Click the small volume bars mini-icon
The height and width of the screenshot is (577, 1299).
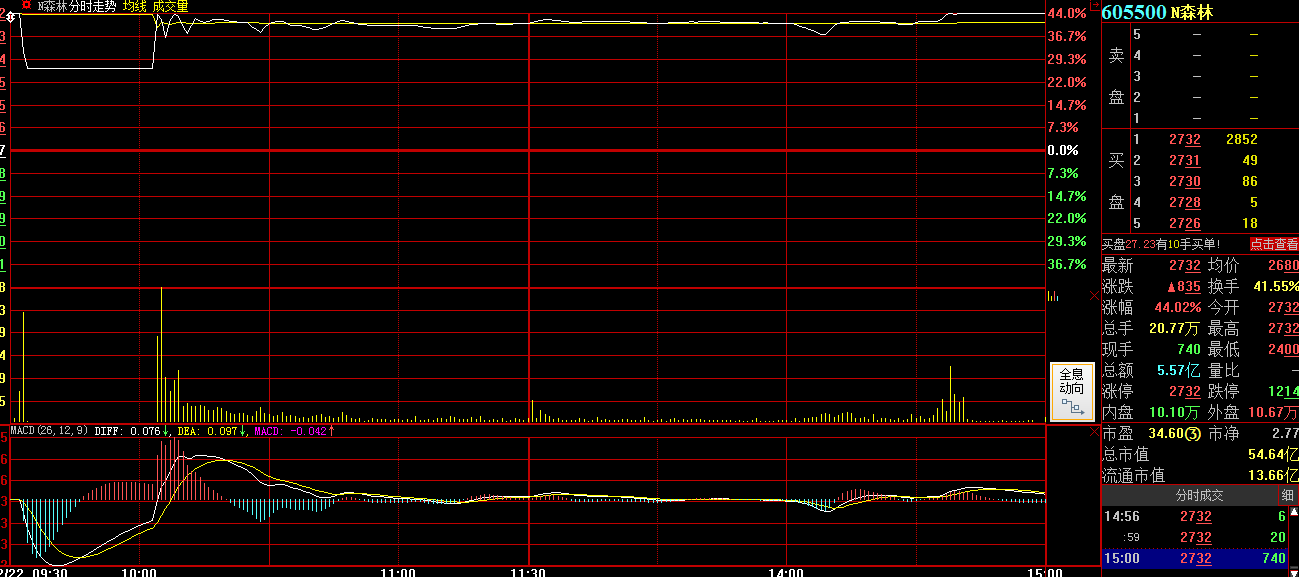(x=1052, y=296)
